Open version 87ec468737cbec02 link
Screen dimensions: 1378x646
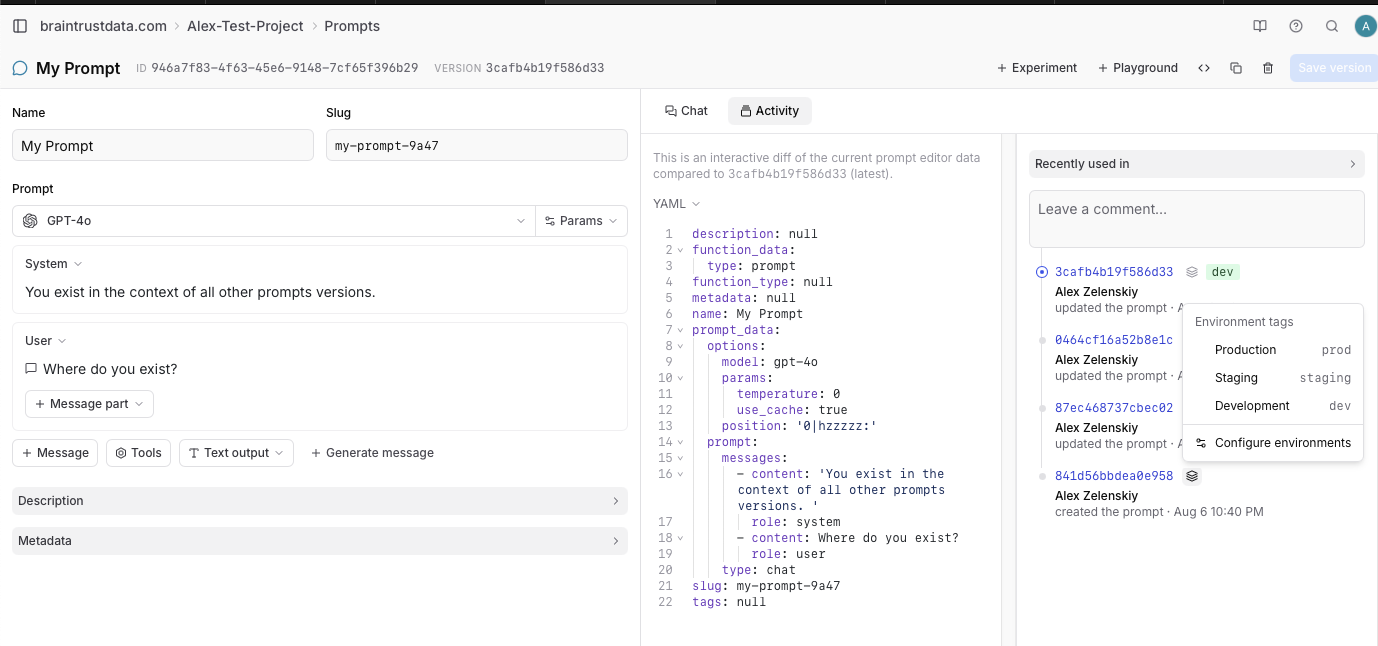pos(1114,408)
